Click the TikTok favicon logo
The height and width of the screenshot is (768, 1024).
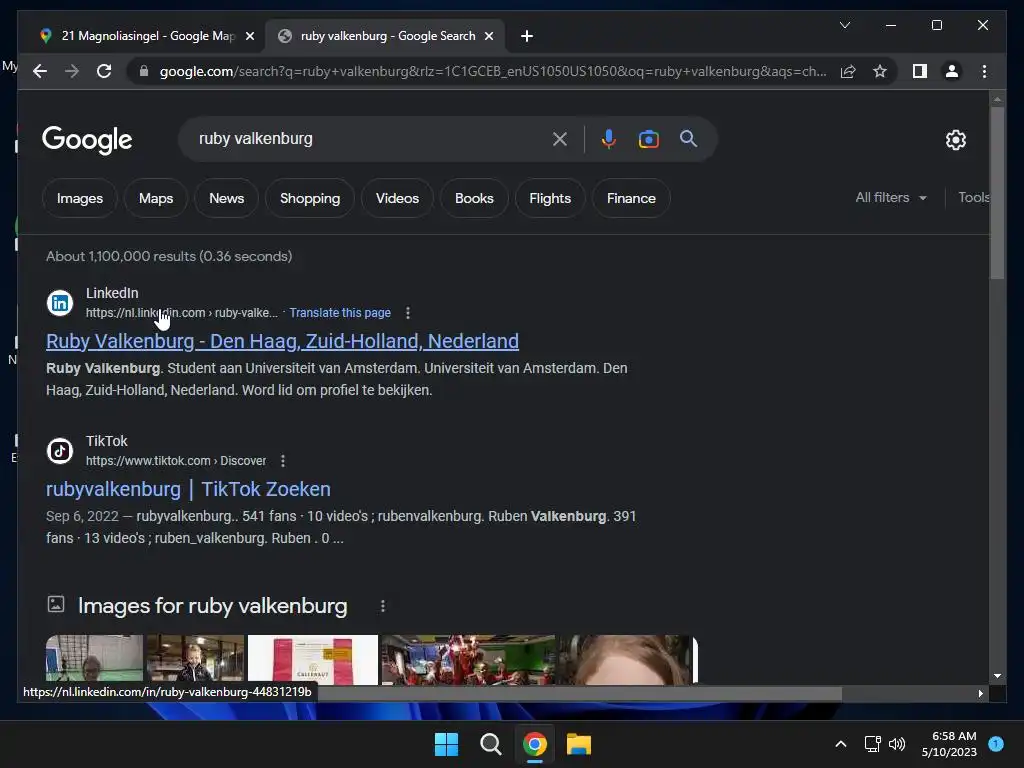point(60,451)
